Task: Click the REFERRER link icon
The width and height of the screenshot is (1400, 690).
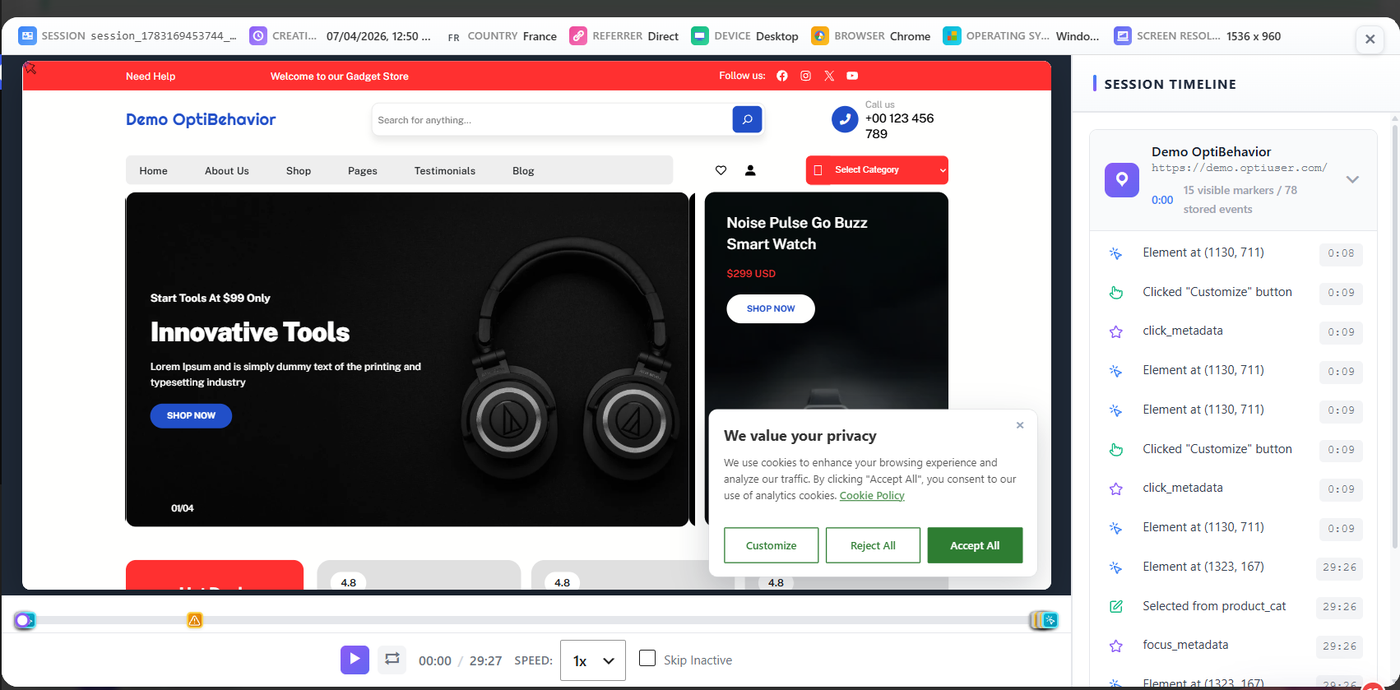Action: coord(578,36)
